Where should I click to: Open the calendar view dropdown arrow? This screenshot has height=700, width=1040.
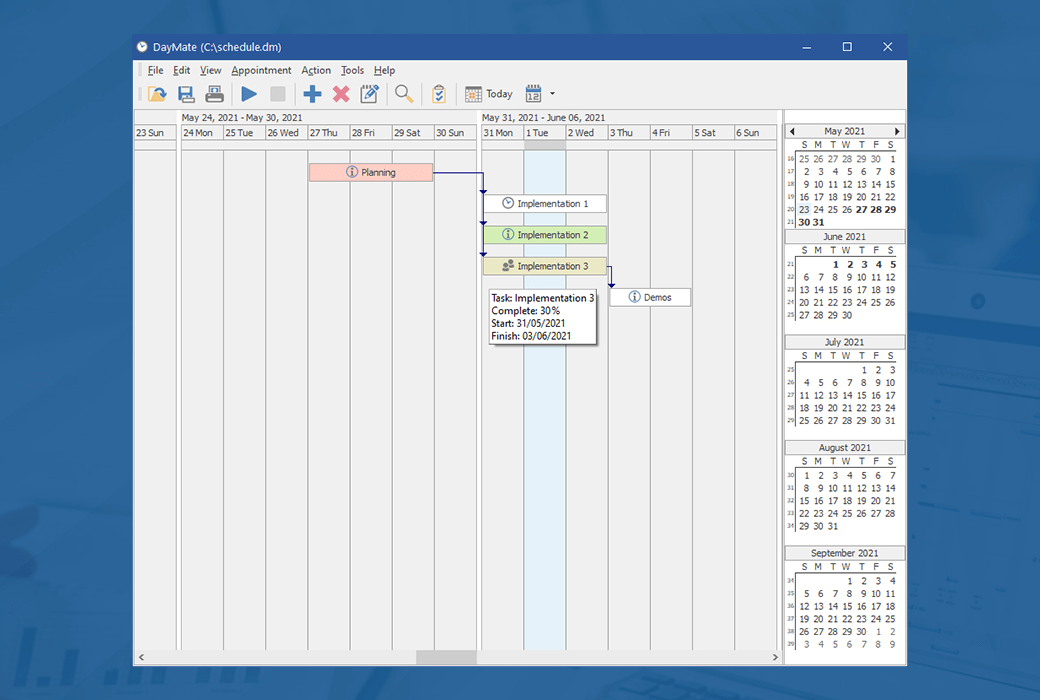(x=552, y=94)
